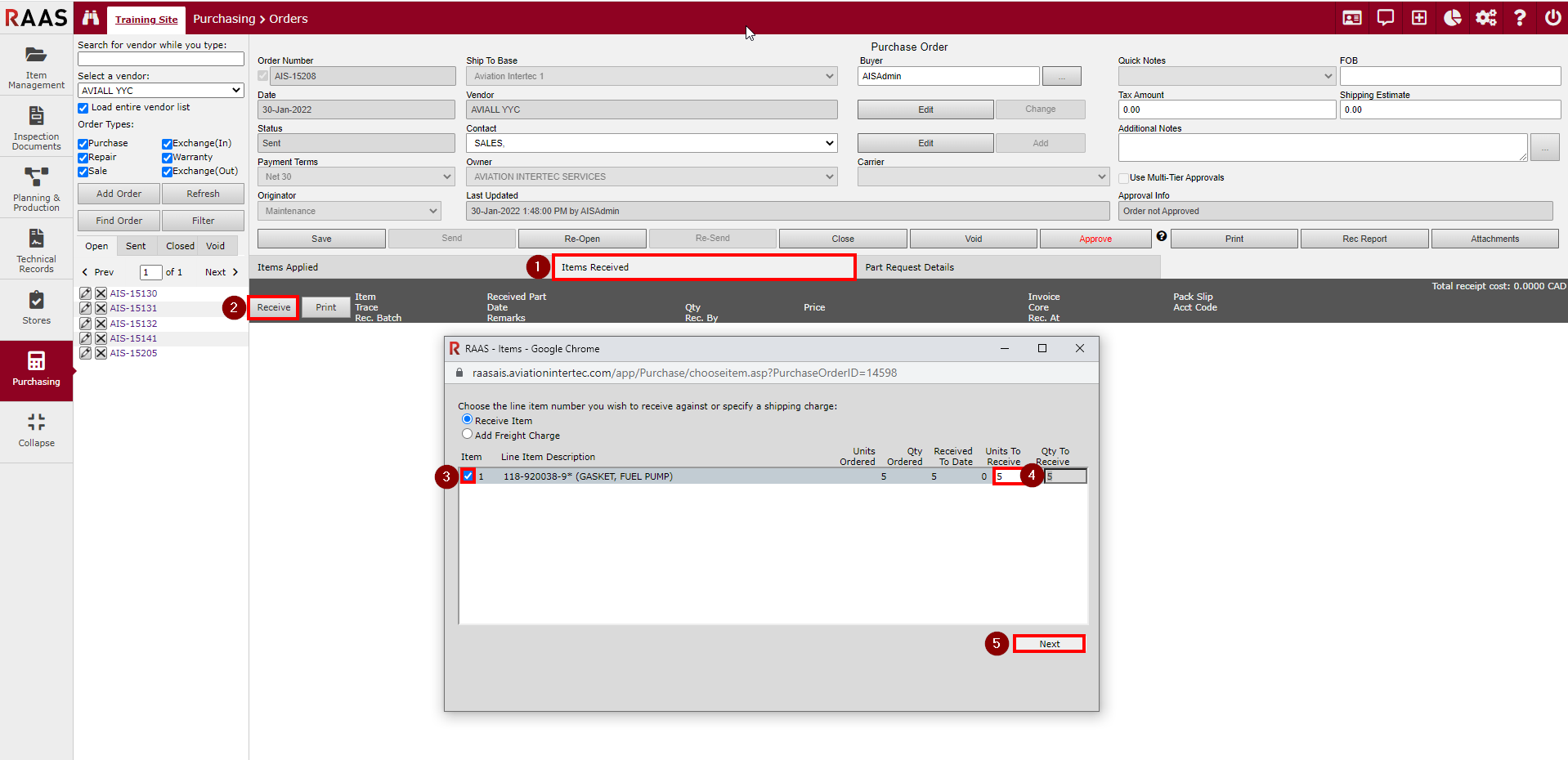Uncheck the Warranty order type
The height and width of the screenshot is (760, 1568).
click(167, 158)
